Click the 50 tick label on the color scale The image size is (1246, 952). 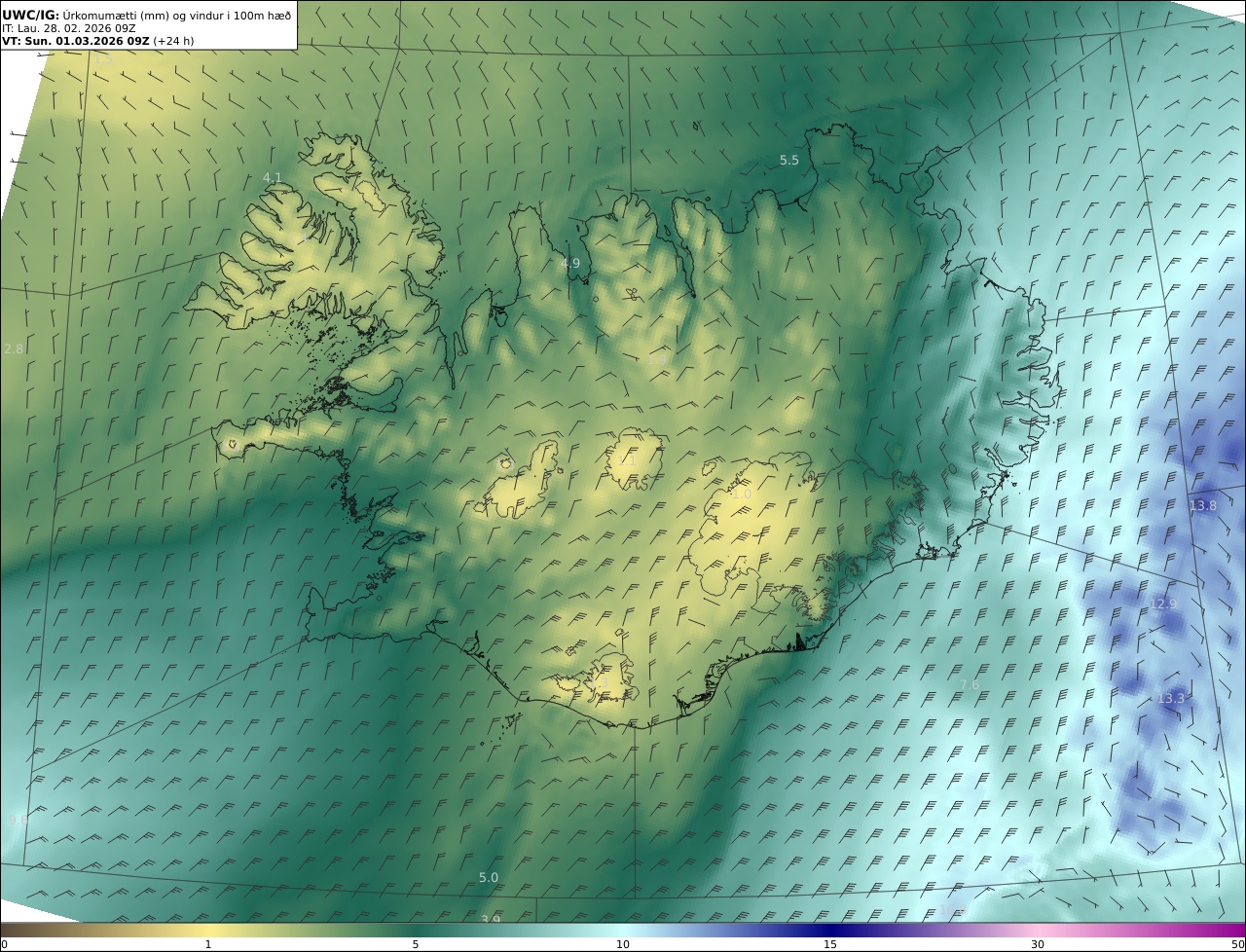point(1238,944)
